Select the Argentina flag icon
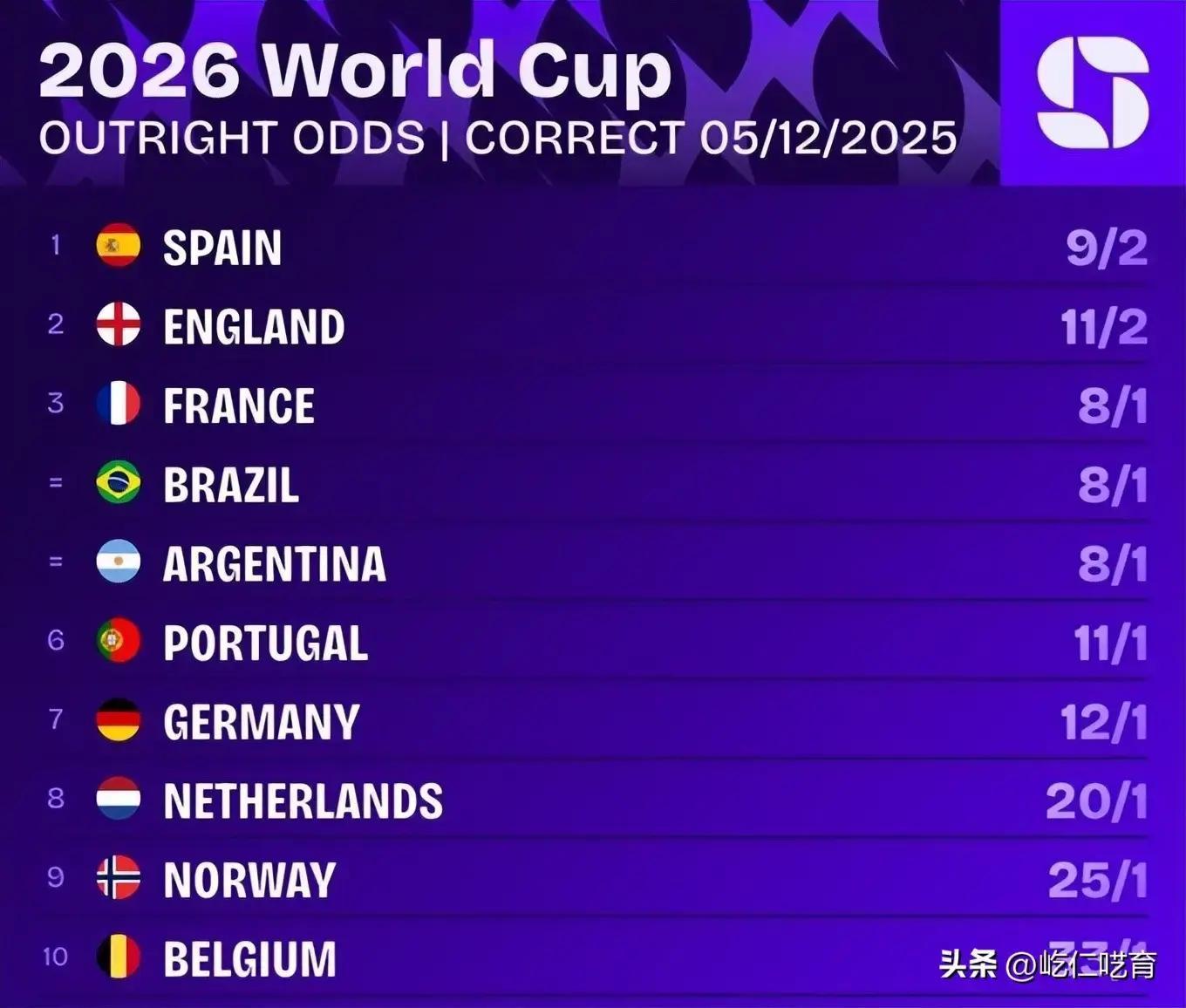The width and height of the screenshot is (1186, 1008). click(x=119, y=562)
